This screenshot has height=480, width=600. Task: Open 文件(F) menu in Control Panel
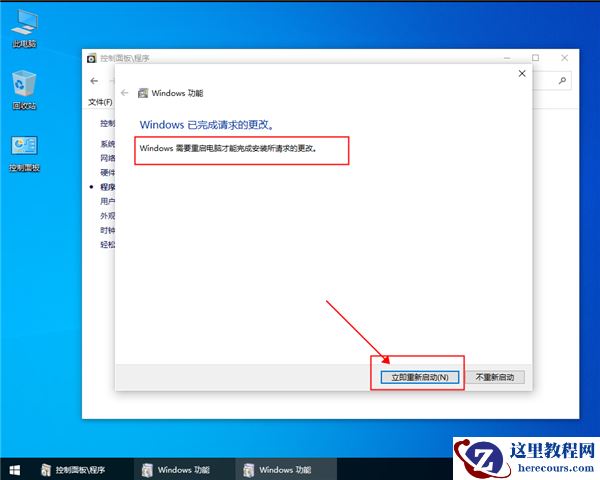tap(100, 102)
